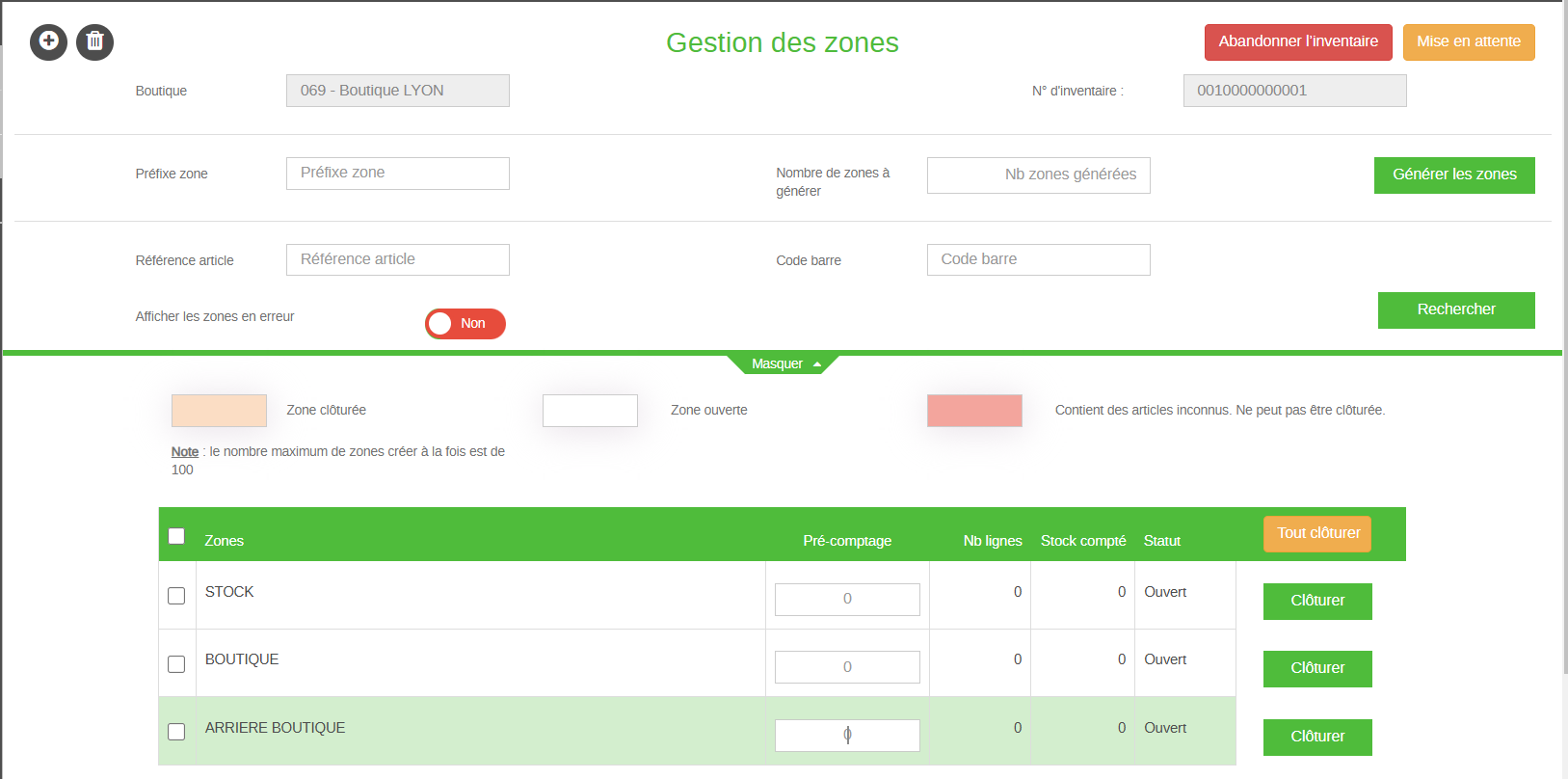Click the add (plus) icon
The height and width of the screenshot is (779, 1568).
(x=48, y=41)
